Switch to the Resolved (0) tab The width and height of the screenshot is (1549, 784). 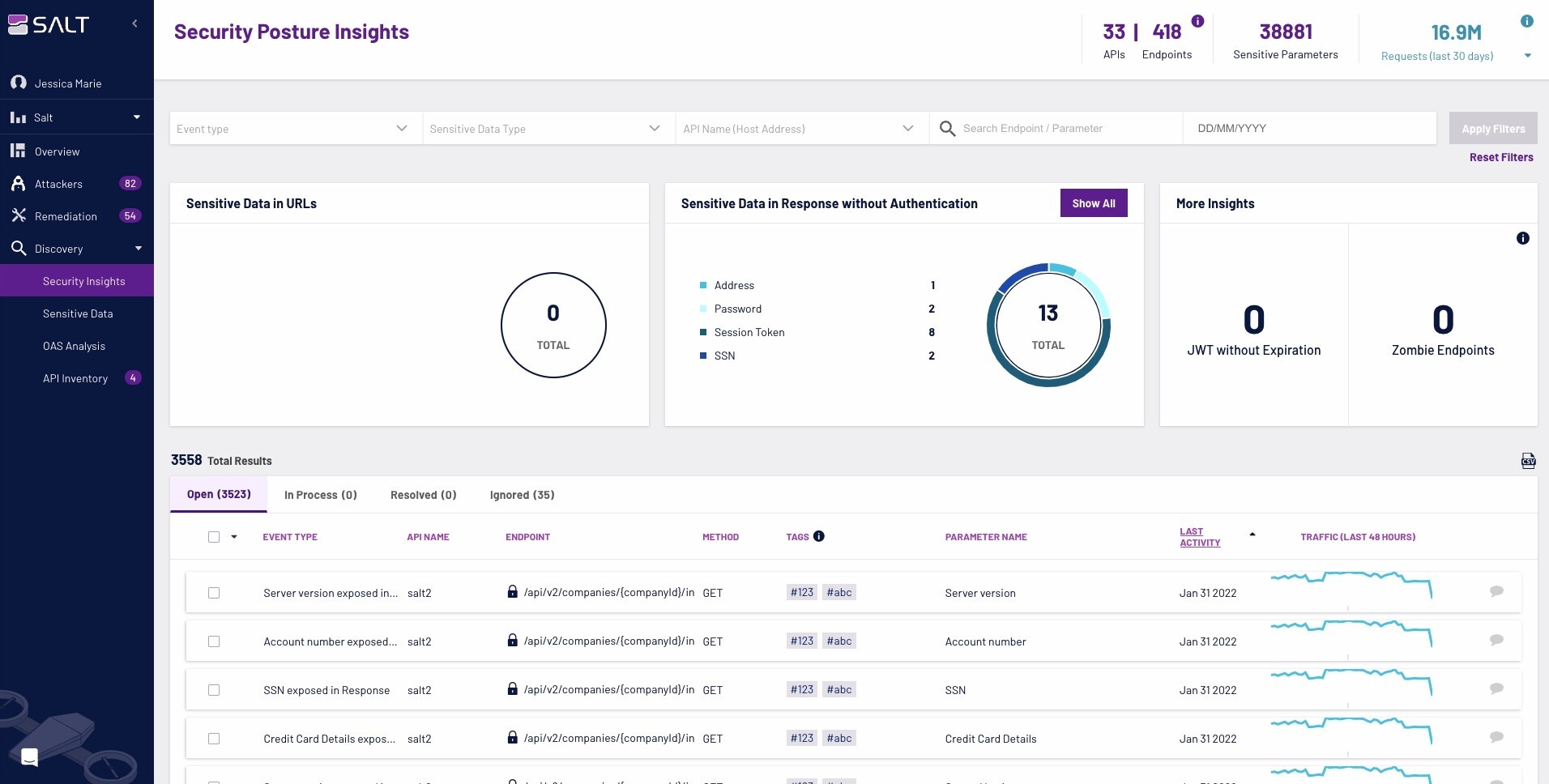click(423, 495)
